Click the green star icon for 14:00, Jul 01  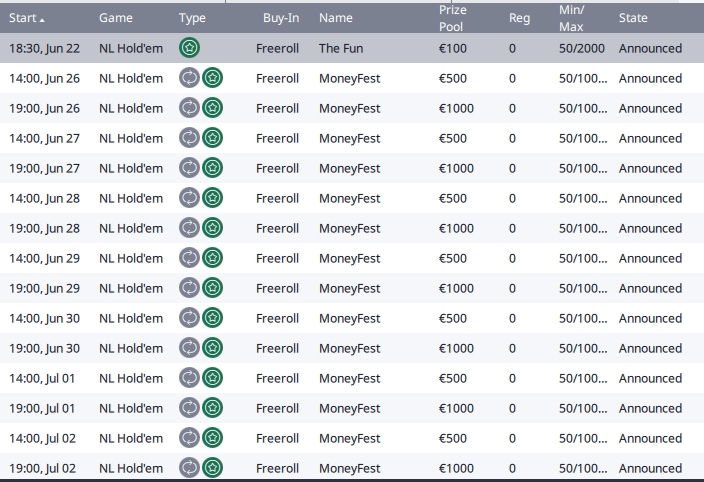[212, 378]
